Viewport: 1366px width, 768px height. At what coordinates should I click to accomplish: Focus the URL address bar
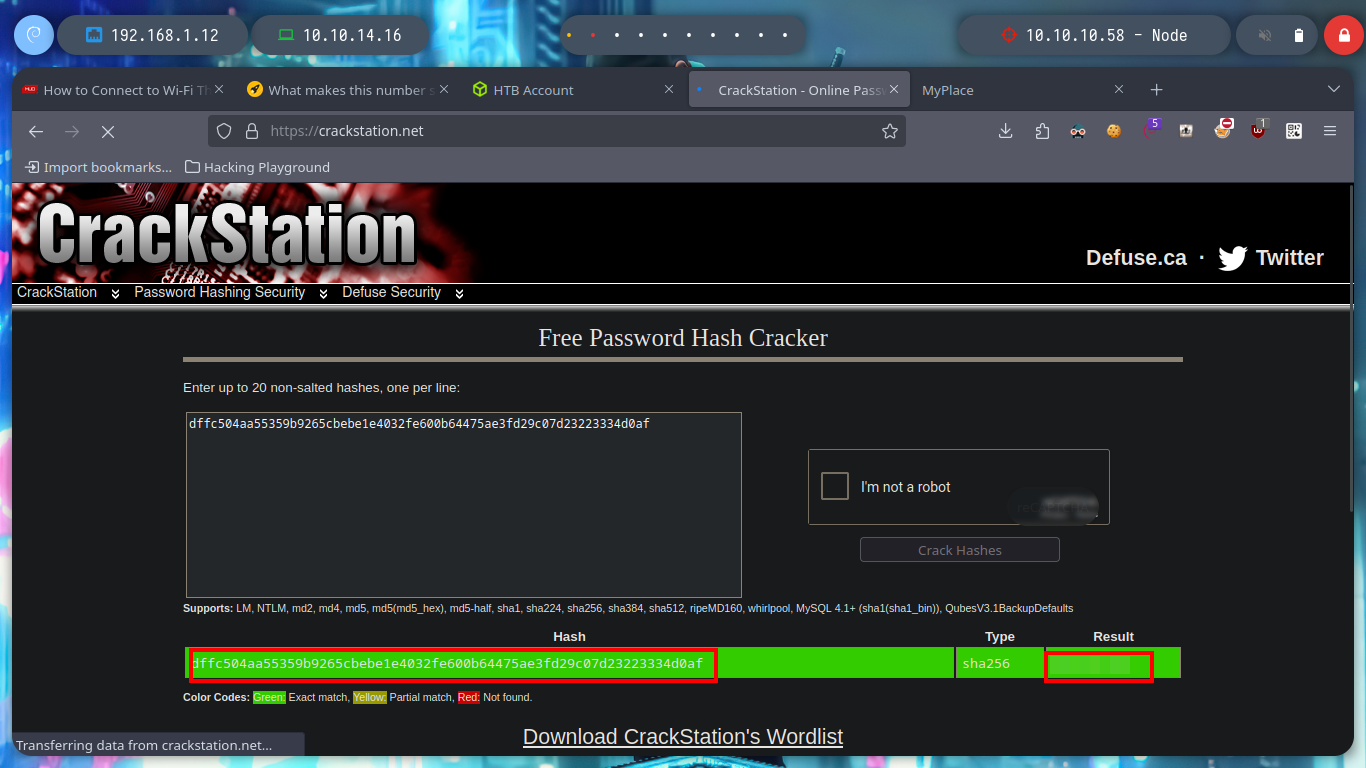coord(557,131)
